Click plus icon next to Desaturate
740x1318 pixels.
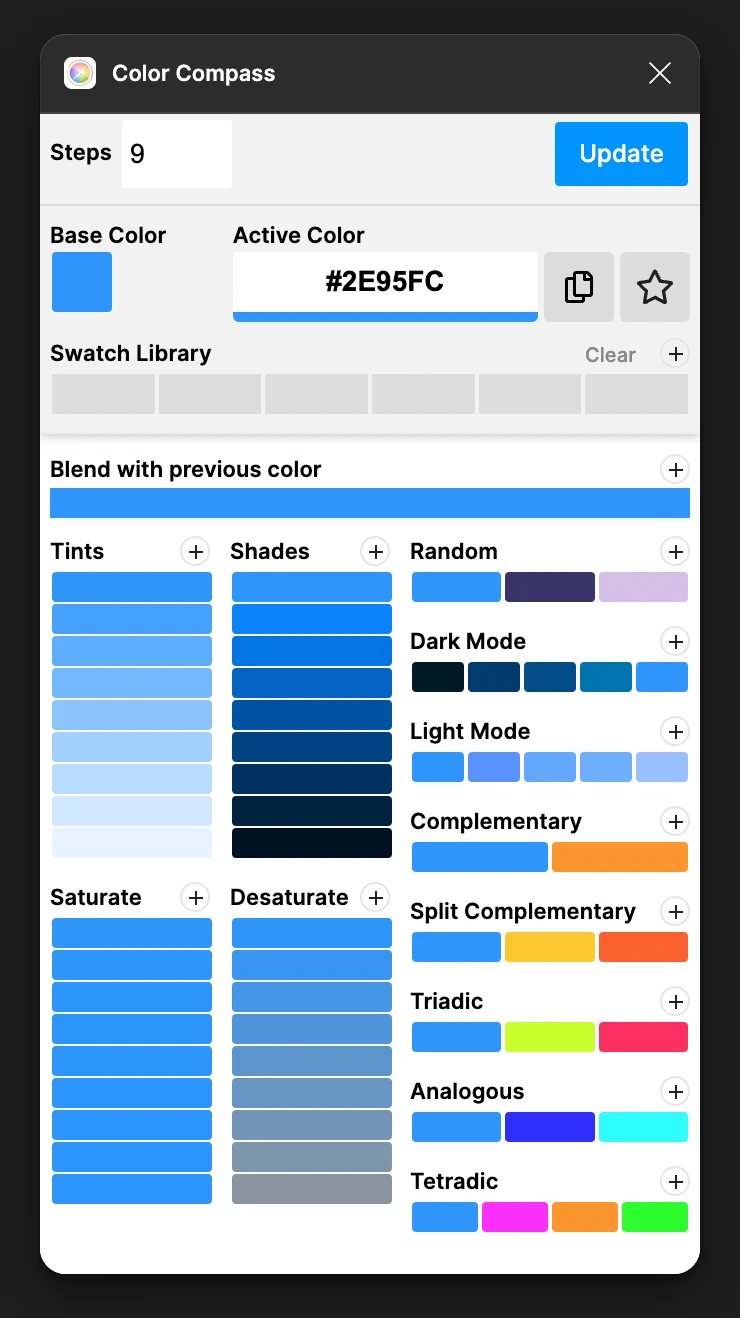(375, 897)
